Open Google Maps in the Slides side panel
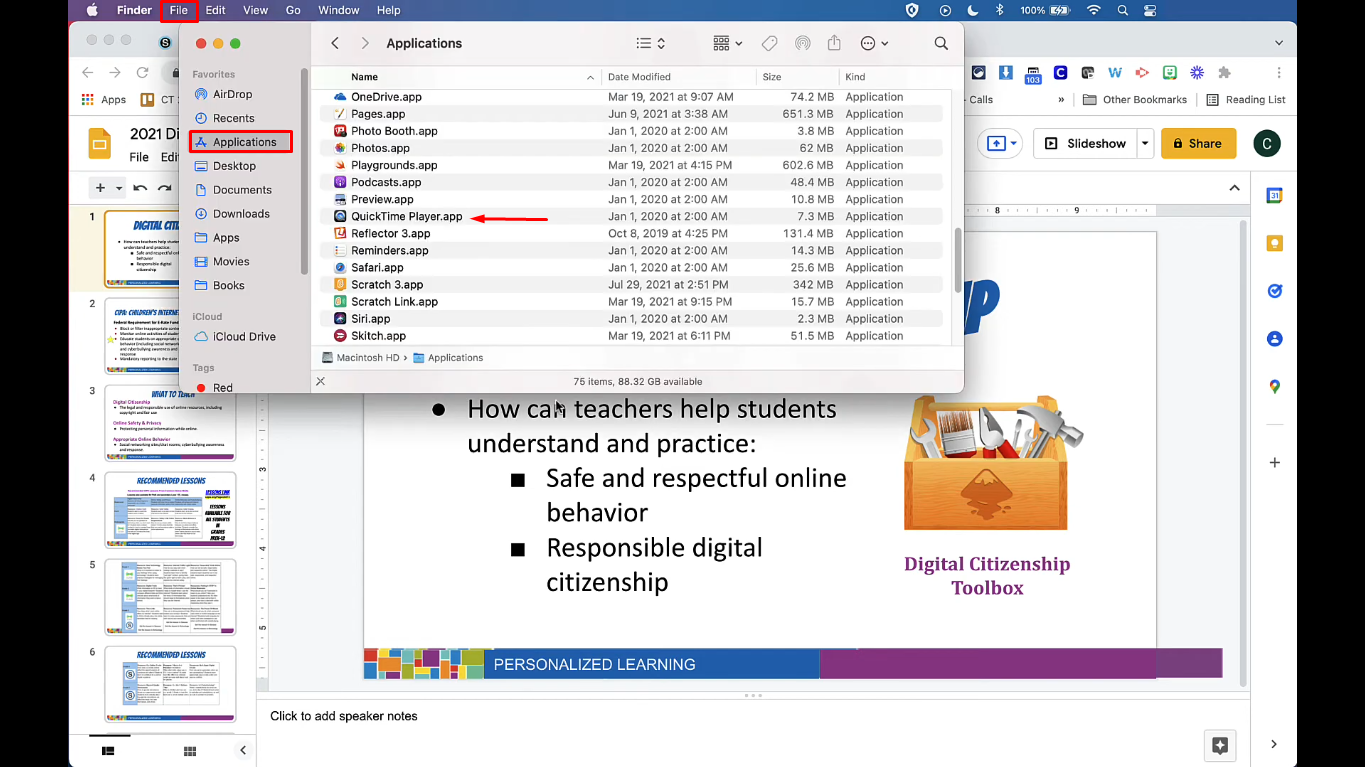Image resolution: width=1365 pixels, height=767 pixels. click(x=1274, y=386)
